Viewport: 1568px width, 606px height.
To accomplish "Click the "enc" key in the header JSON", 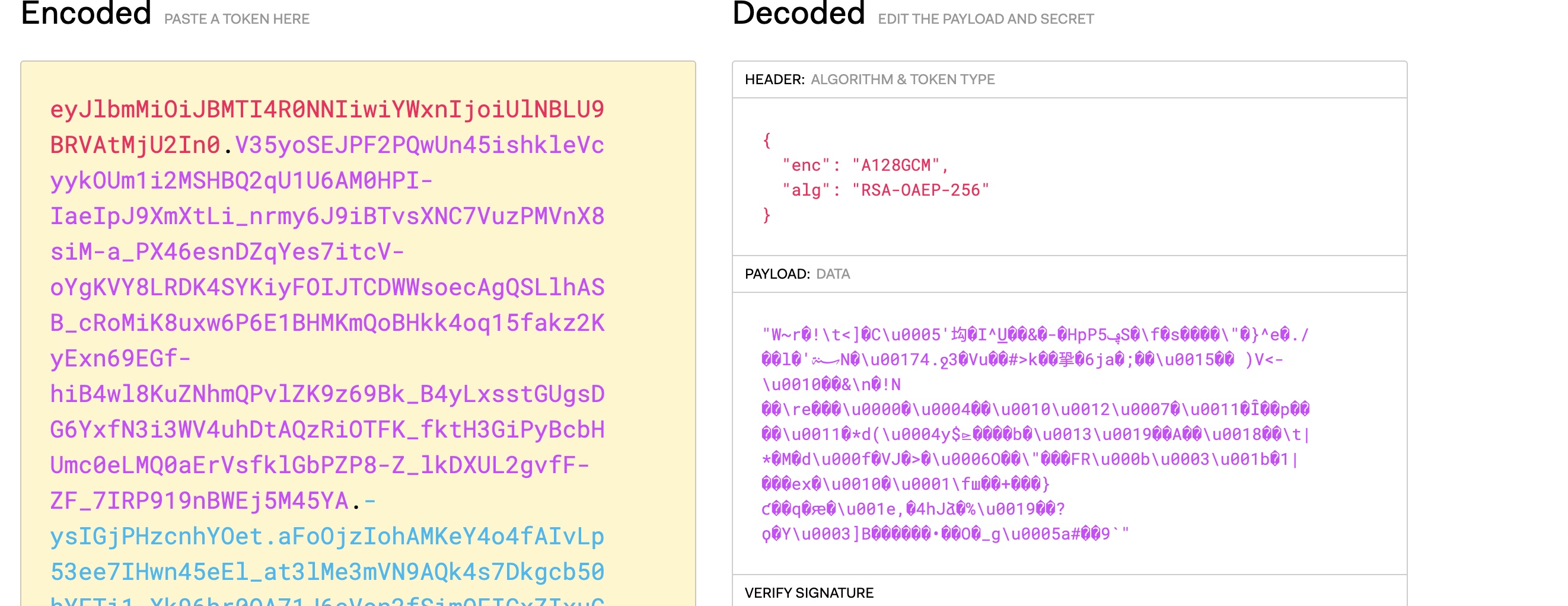I will (804, 164).
